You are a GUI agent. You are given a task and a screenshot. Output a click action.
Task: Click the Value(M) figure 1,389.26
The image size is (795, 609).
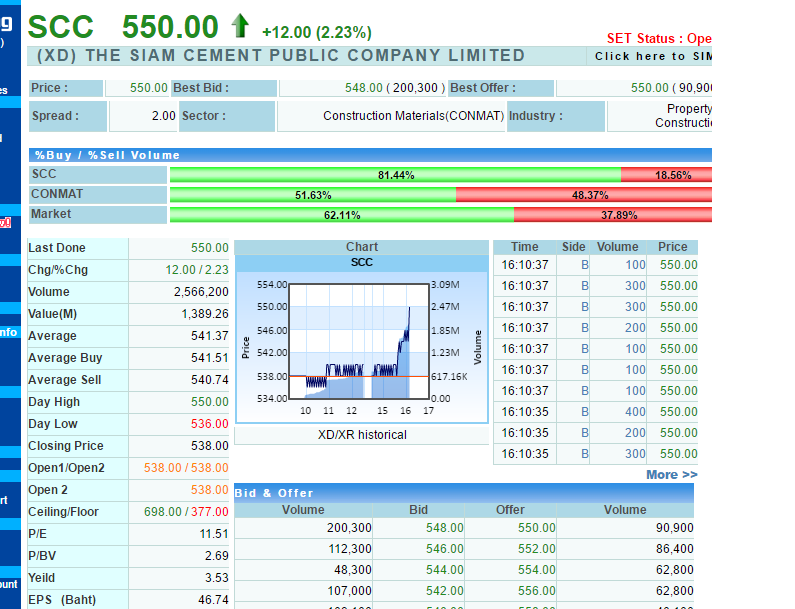coord(205,314)
